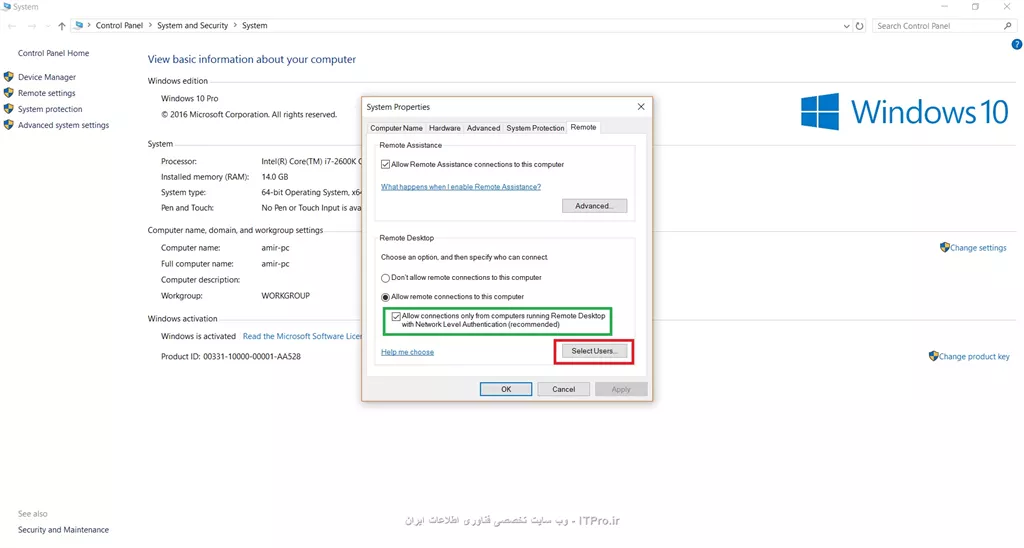Close the System Properties dialog
This screenshot has width=1024, height=548.
[x=641, y=106]
